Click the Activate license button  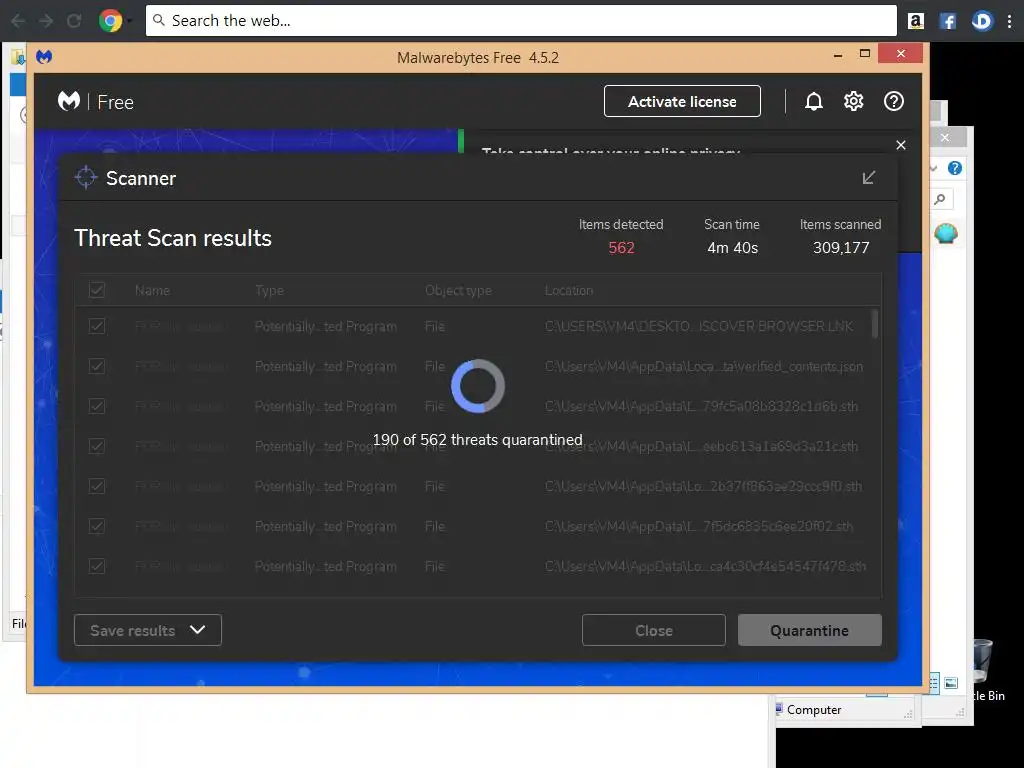pos(682,101)
